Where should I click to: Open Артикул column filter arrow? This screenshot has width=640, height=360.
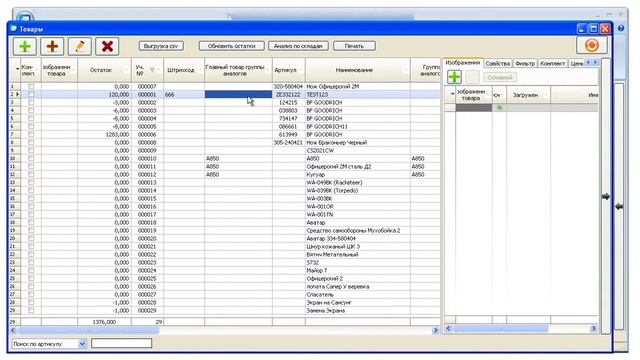[301, 70]
